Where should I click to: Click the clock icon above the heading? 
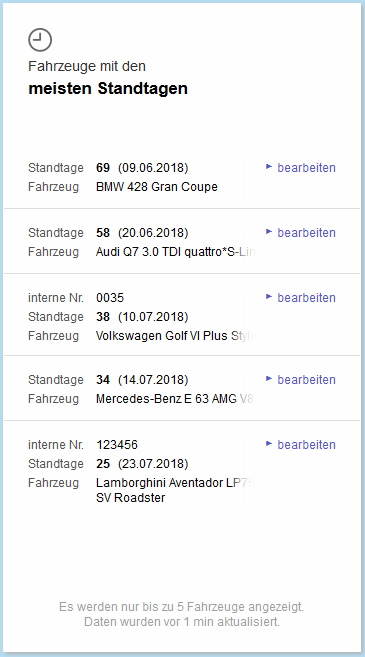[40, 40]
